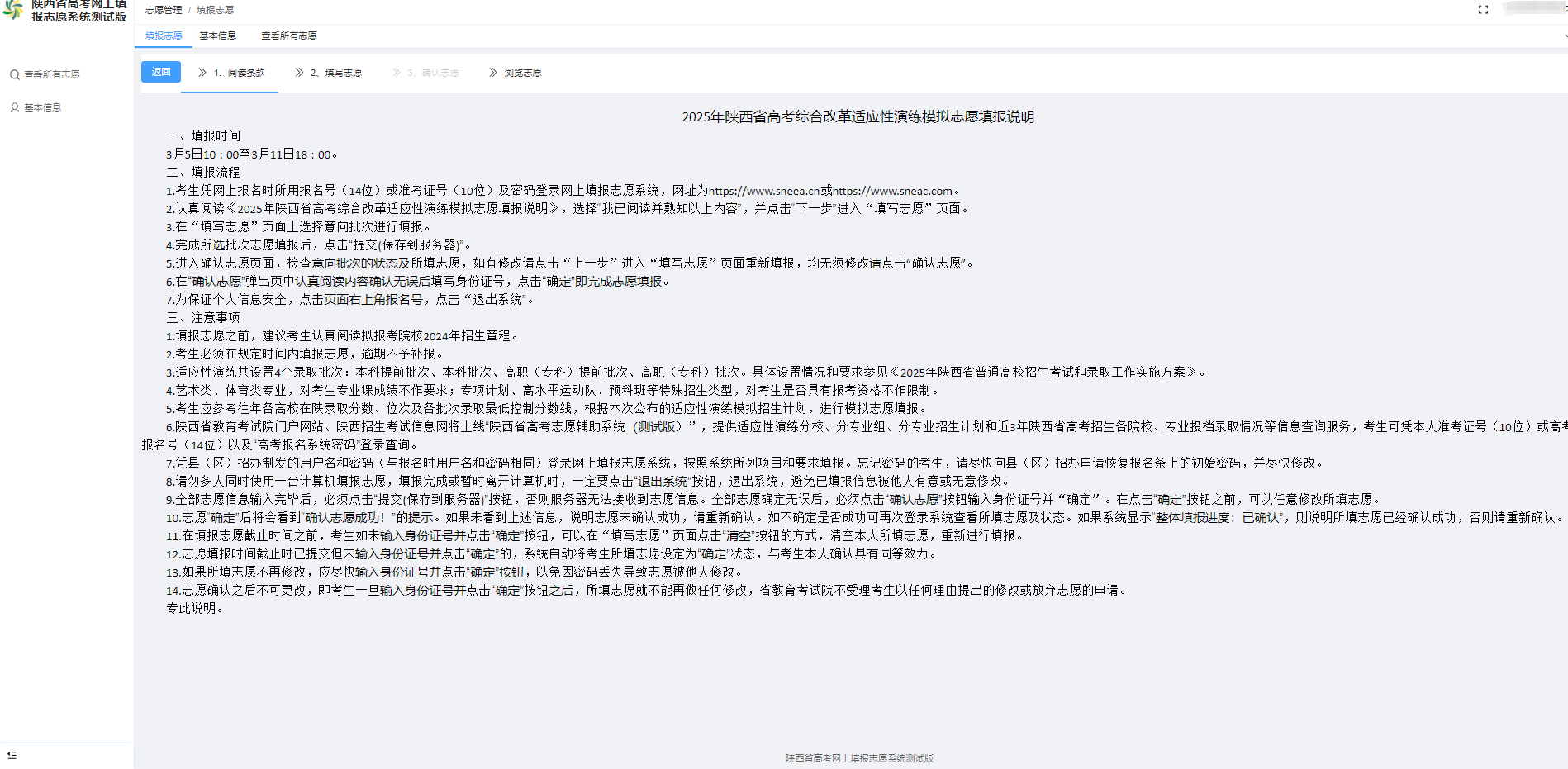Click the 志愿管理 breadcrumb link
Image resolution: width=1568 pixels, height=769 pixels.
click(164, 10)
